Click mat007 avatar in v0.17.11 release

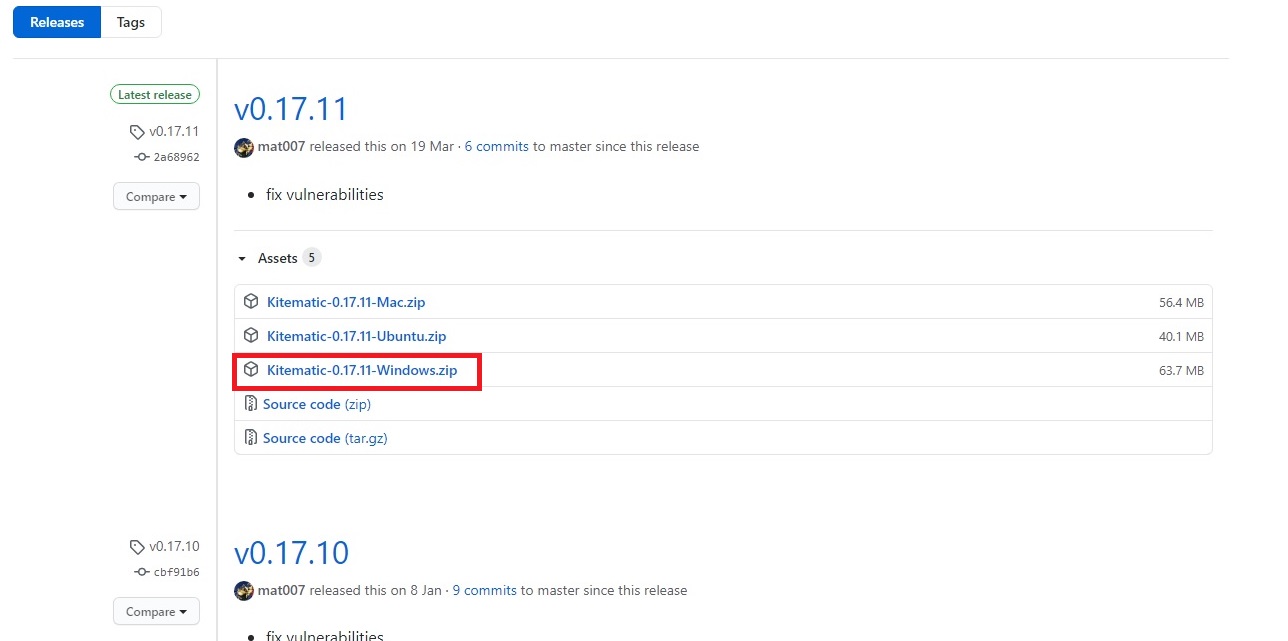pyautogui.click(x=244, y=147)
